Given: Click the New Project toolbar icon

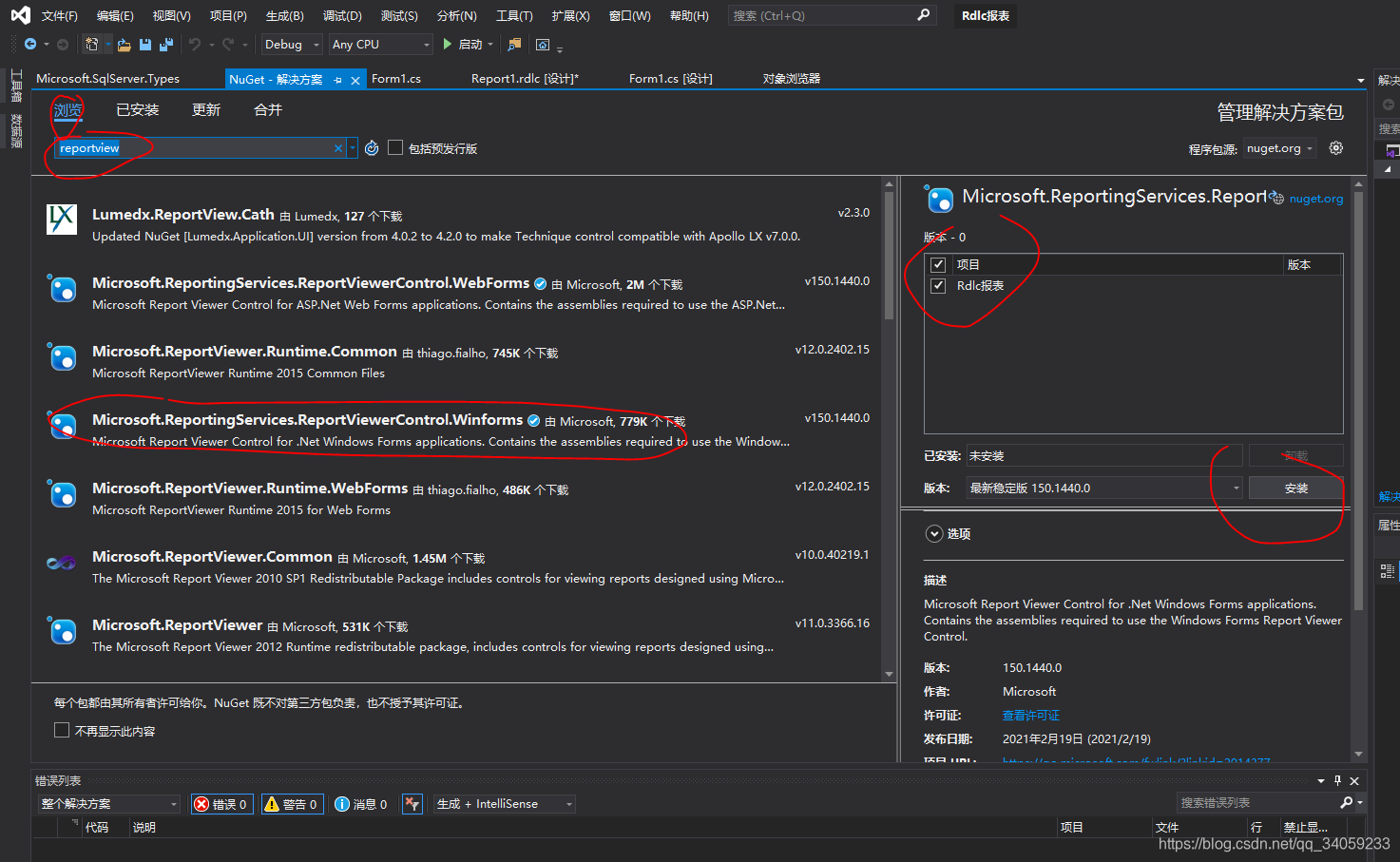Looking at the screenshot, I should click(92, 45).
